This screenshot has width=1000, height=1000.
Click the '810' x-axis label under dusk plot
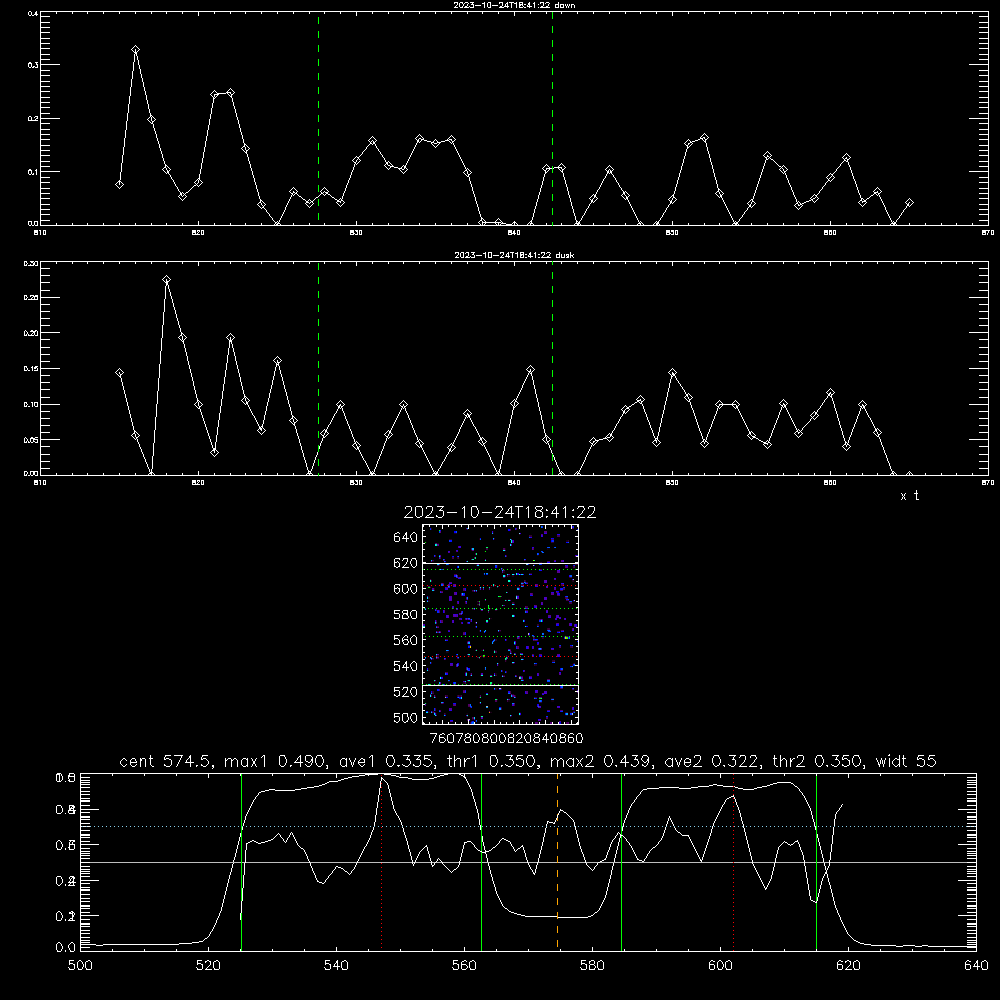[40, 483]
